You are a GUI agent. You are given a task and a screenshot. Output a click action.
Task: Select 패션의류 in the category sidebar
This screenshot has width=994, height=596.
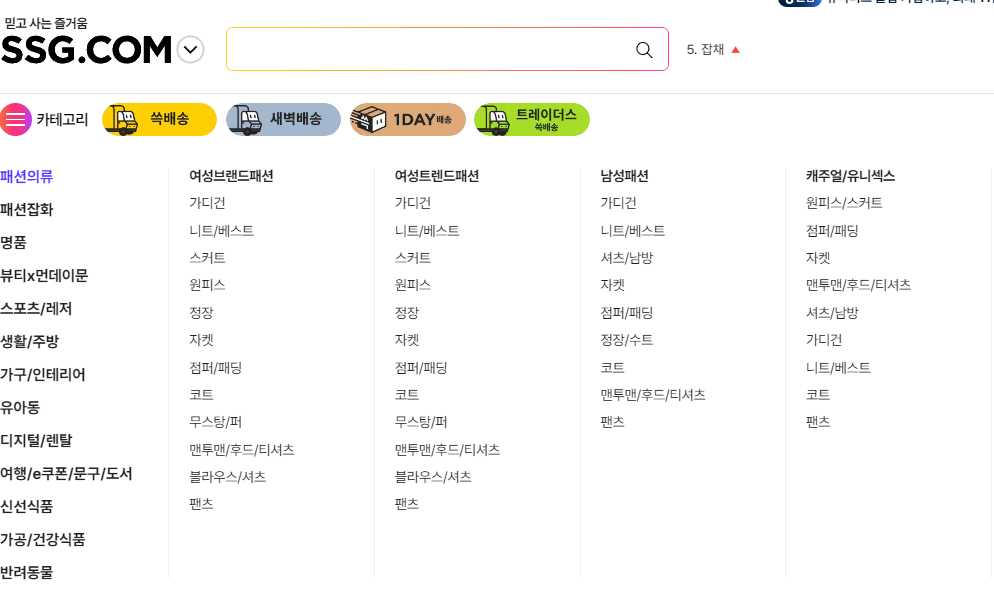[x=27, y=176]
